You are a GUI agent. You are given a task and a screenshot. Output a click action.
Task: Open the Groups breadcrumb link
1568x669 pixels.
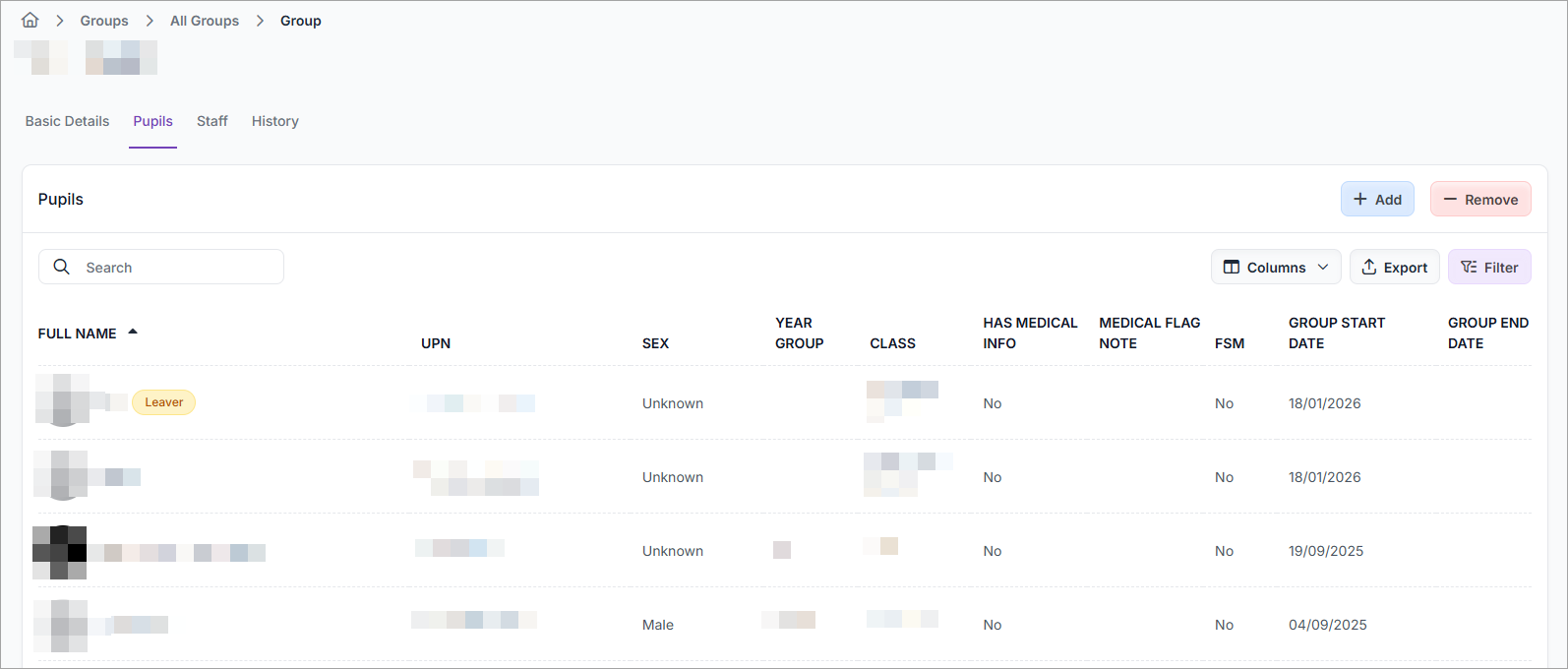[x=104, y=21]
